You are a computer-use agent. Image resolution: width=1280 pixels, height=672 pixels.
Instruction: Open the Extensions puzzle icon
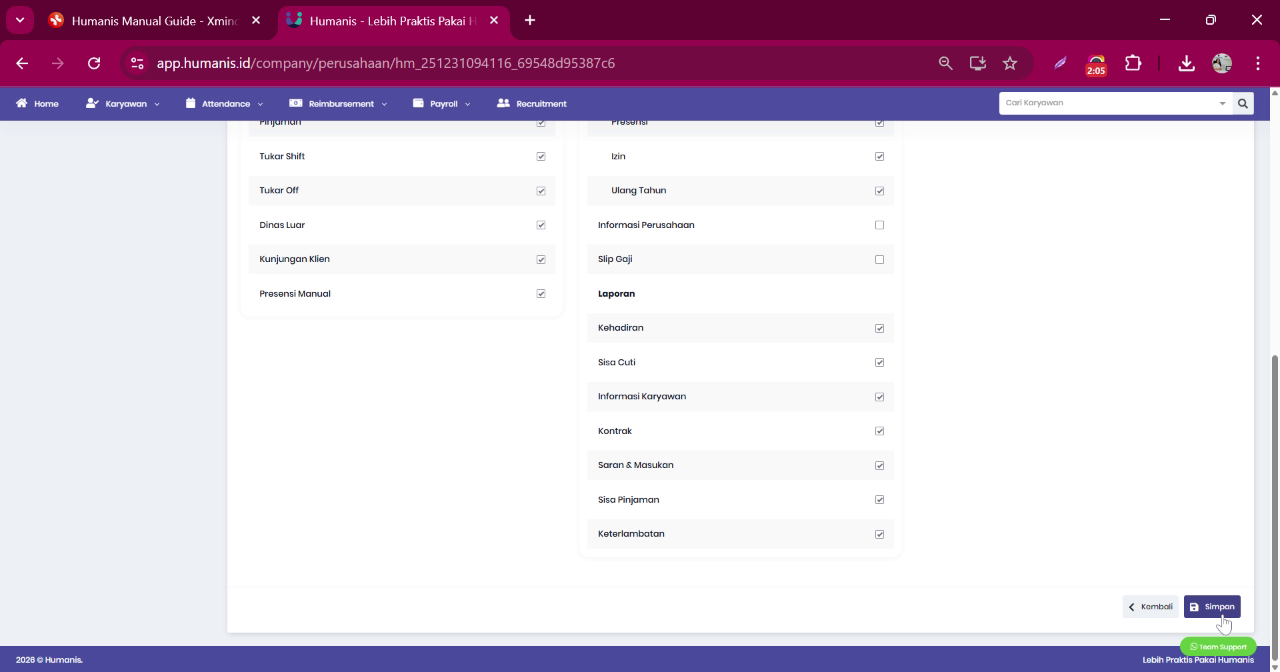pos(1133,63)
